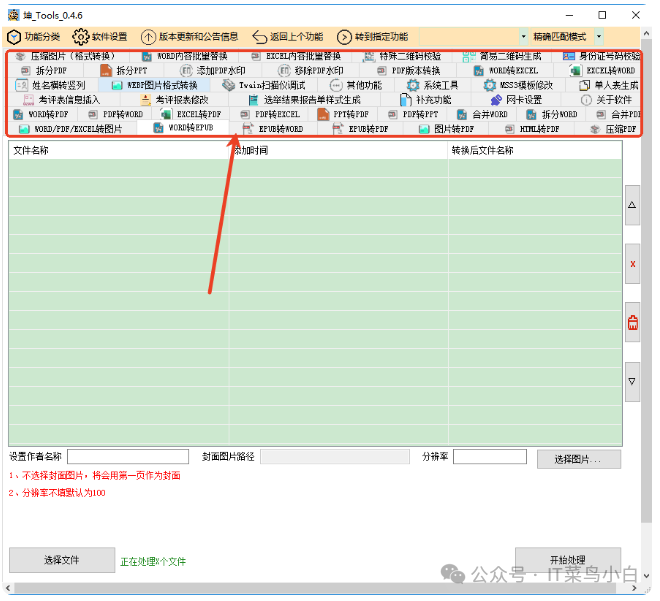Click the 返回上个功能 back arrow icon

pyautogui.click(x=259, y=37)
